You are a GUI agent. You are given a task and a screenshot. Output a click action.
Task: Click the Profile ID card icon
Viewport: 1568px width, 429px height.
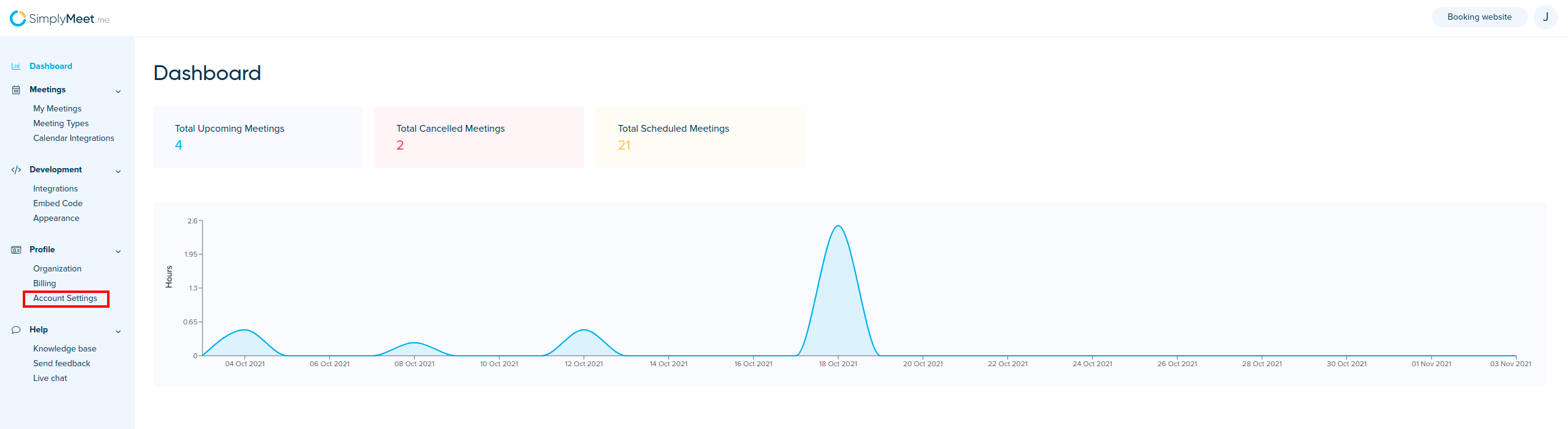[16, 250]
